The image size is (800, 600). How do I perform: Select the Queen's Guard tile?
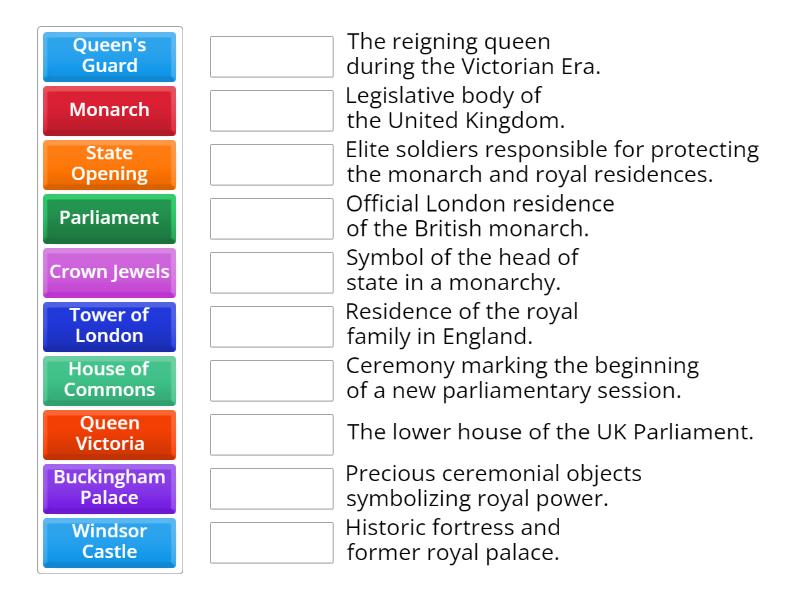click(109, 57)
